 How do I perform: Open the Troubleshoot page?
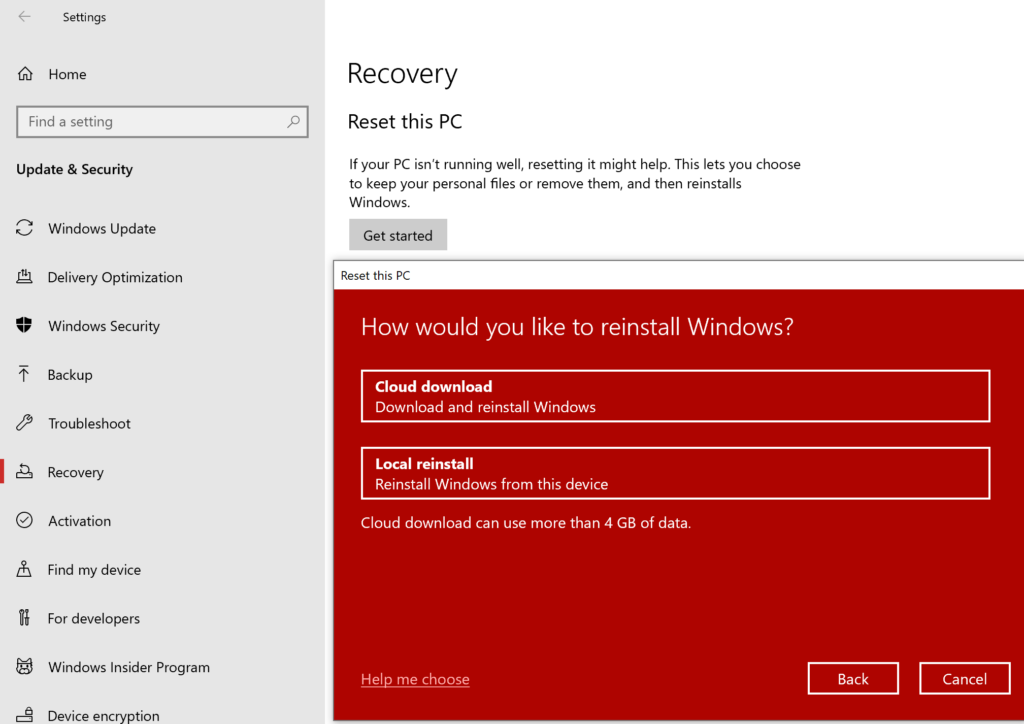[89, 424]
